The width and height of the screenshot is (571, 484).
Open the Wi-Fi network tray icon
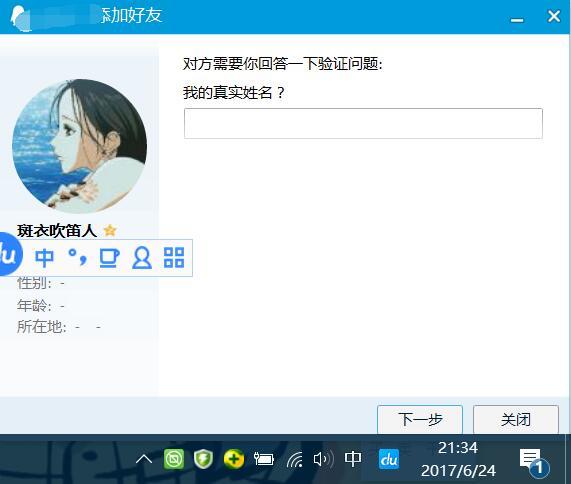294,459
